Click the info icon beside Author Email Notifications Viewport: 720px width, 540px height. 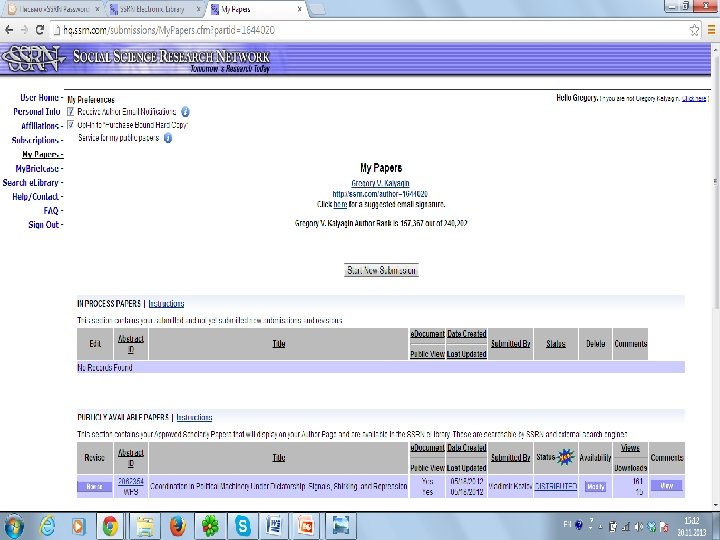pos(185,112)
